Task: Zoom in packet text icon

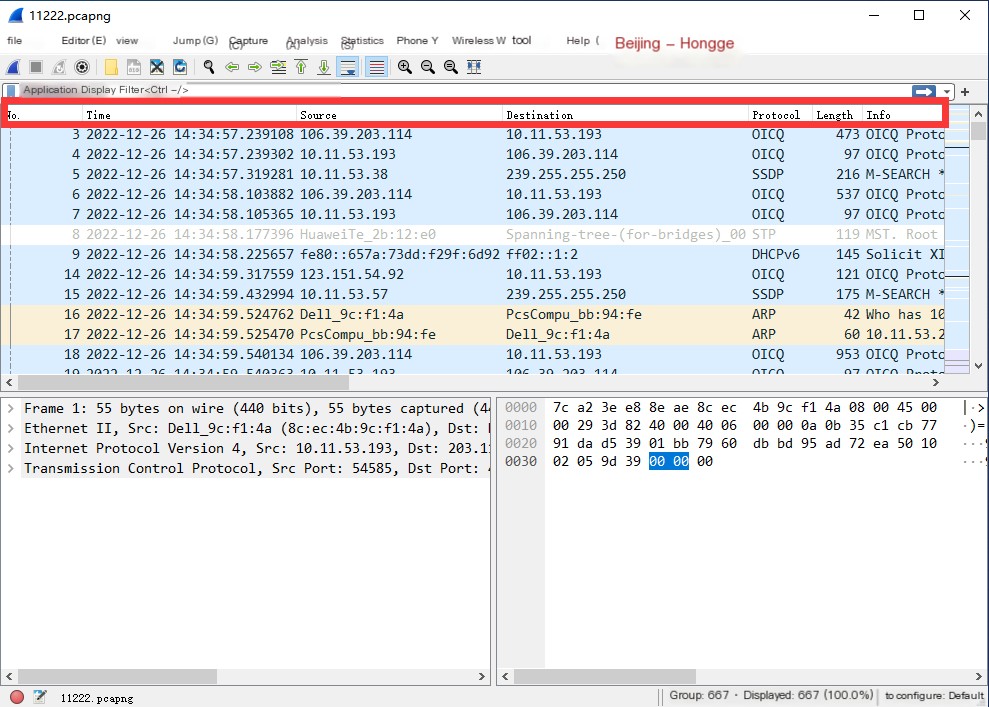Action: pos(405,67)
